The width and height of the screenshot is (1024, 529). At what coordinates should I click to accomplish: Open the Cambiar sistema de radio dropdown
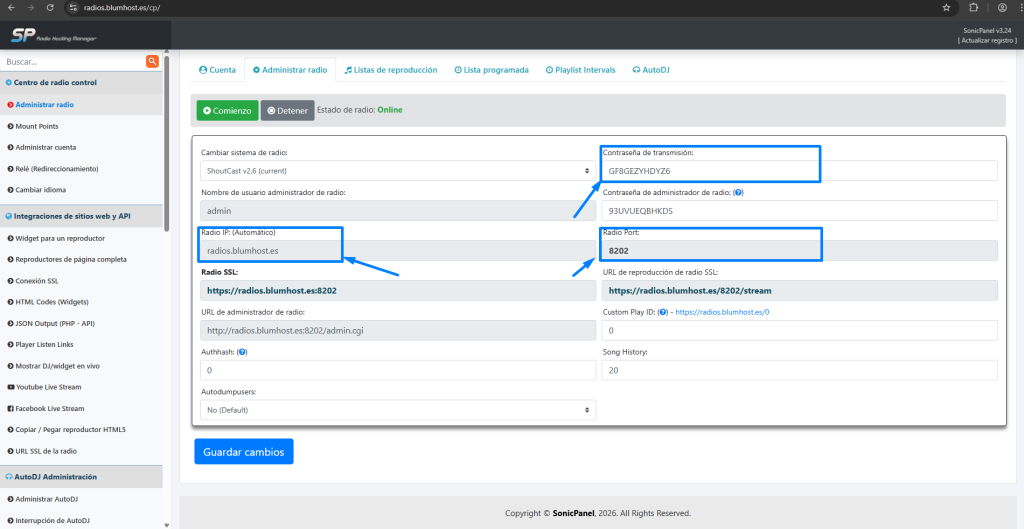click(x=398, y=171)
